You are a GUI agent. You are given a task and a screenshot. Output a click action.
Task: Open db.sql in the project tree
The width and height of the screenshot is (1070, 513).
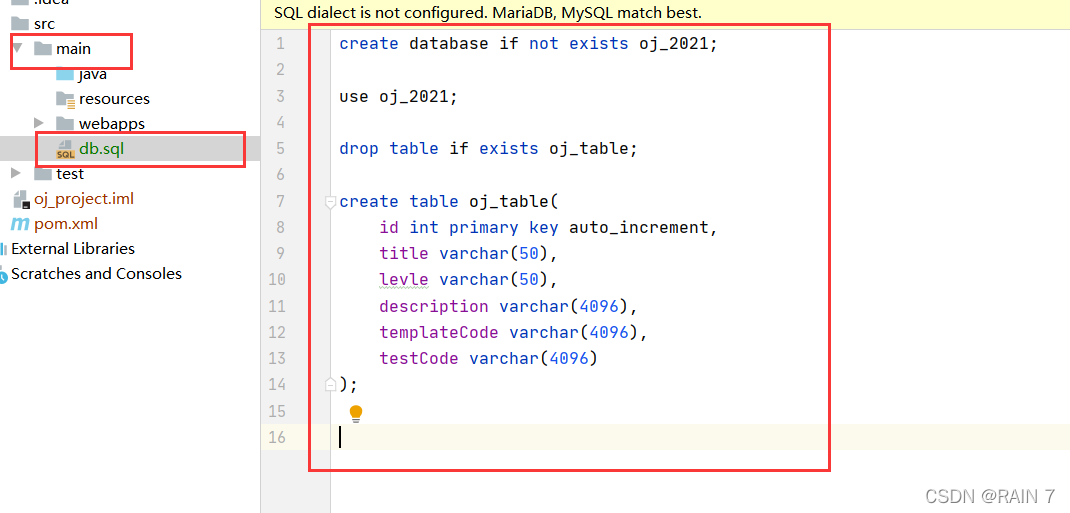pos(101,149)
